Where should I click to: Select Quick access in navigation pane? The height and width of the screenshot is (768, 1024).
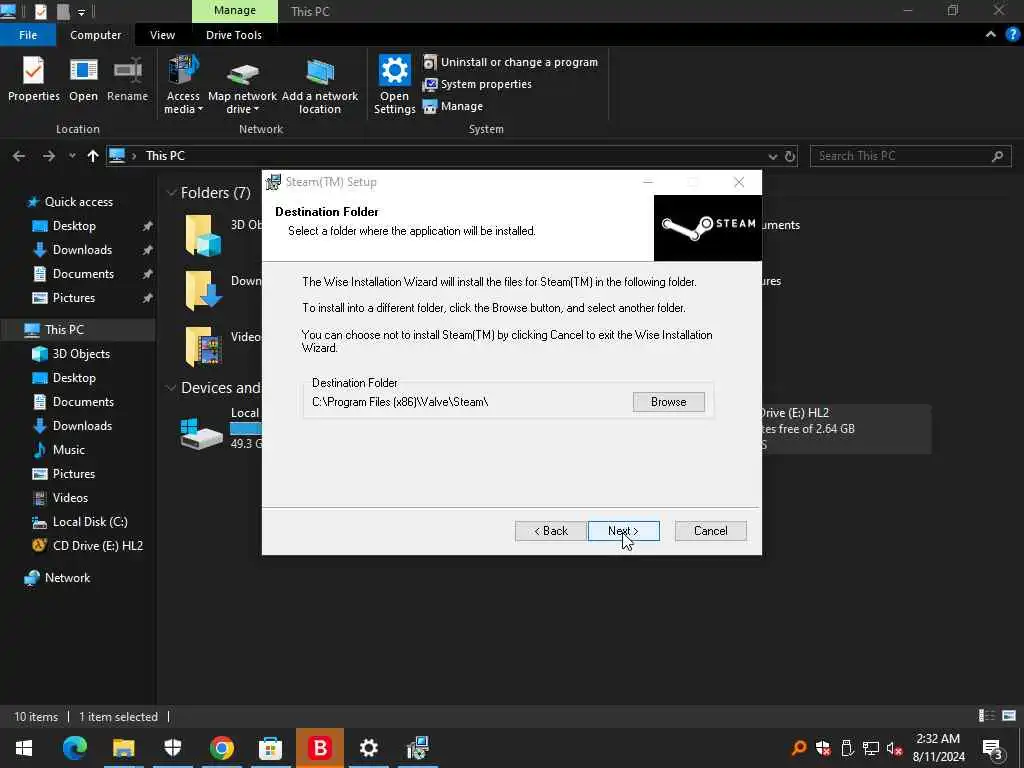coord(78,202)
